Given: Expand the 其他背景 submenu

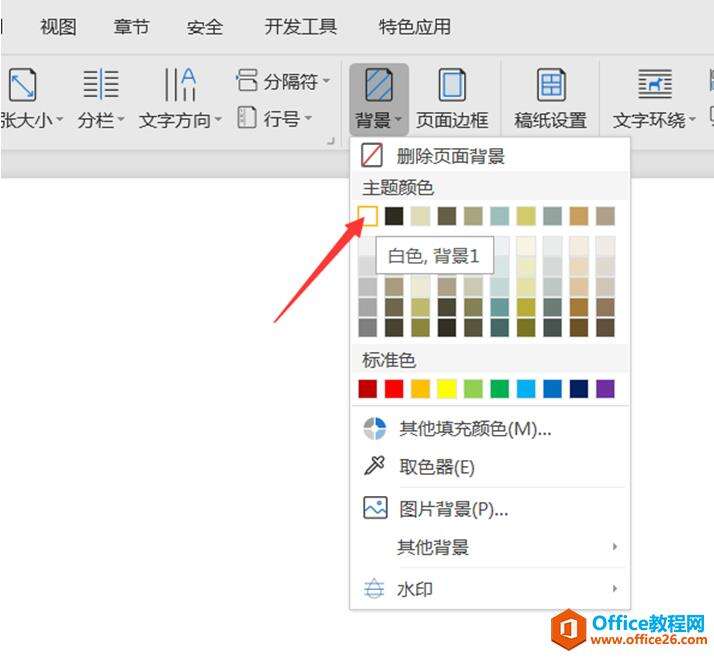Looking at the screenshot, I should pos(490,547).
